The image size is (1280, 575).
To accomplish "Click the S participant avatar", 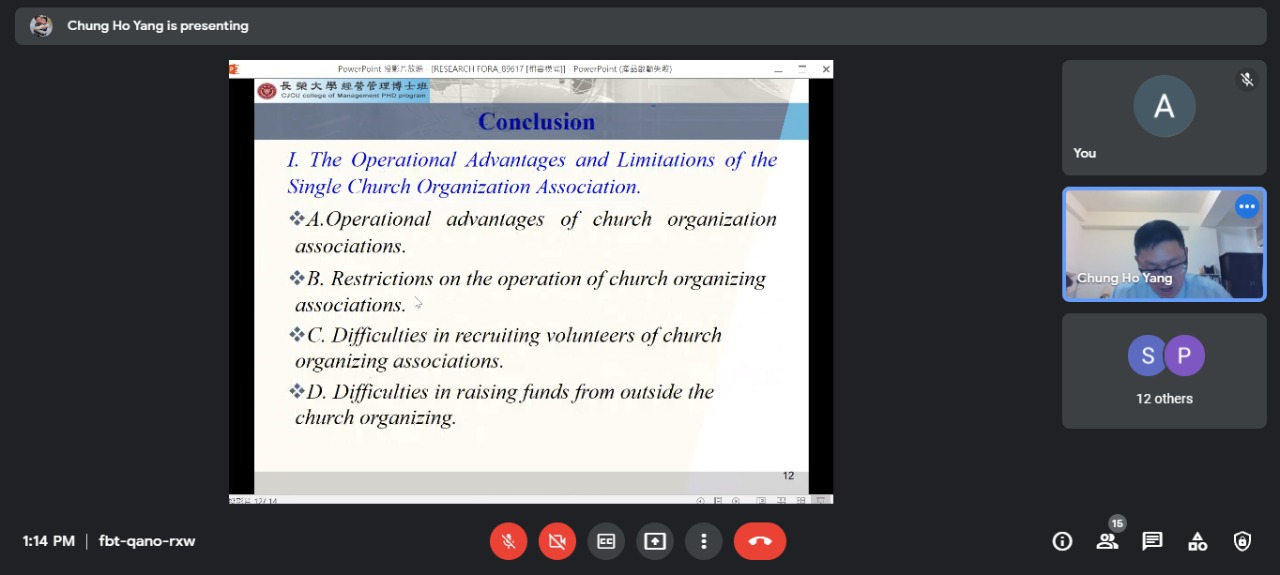I will coord(1147,355).
